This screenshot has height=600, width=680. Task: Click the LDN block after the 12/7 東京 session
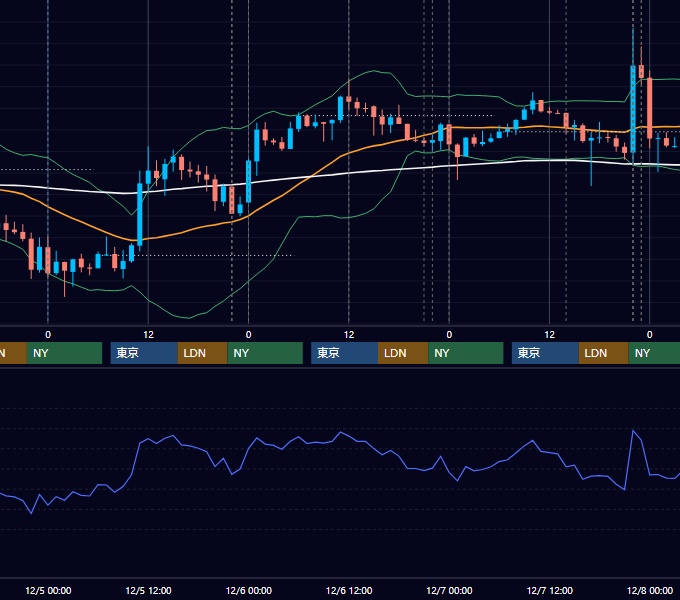pyautogui.click(x=603, y=353)
